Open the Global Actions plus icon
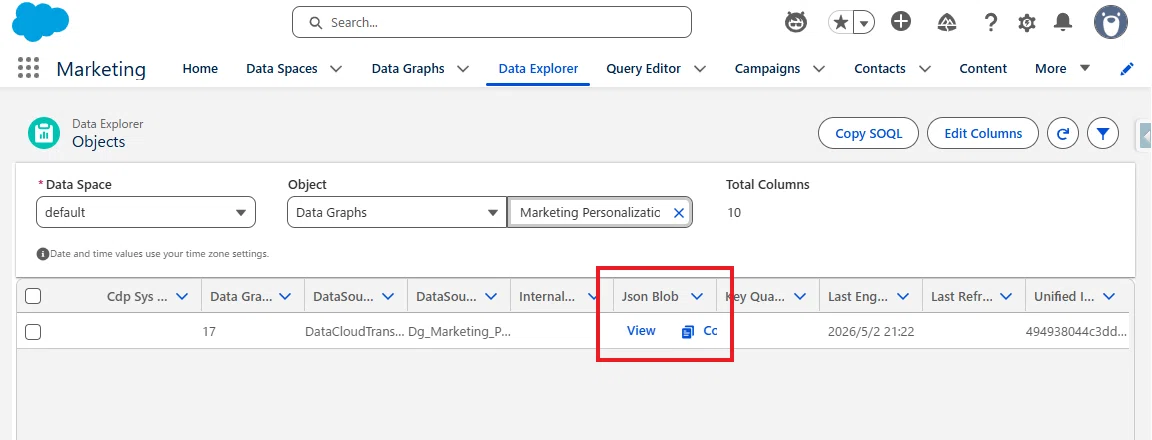1152x440 pixels. [x=901, y=22]
